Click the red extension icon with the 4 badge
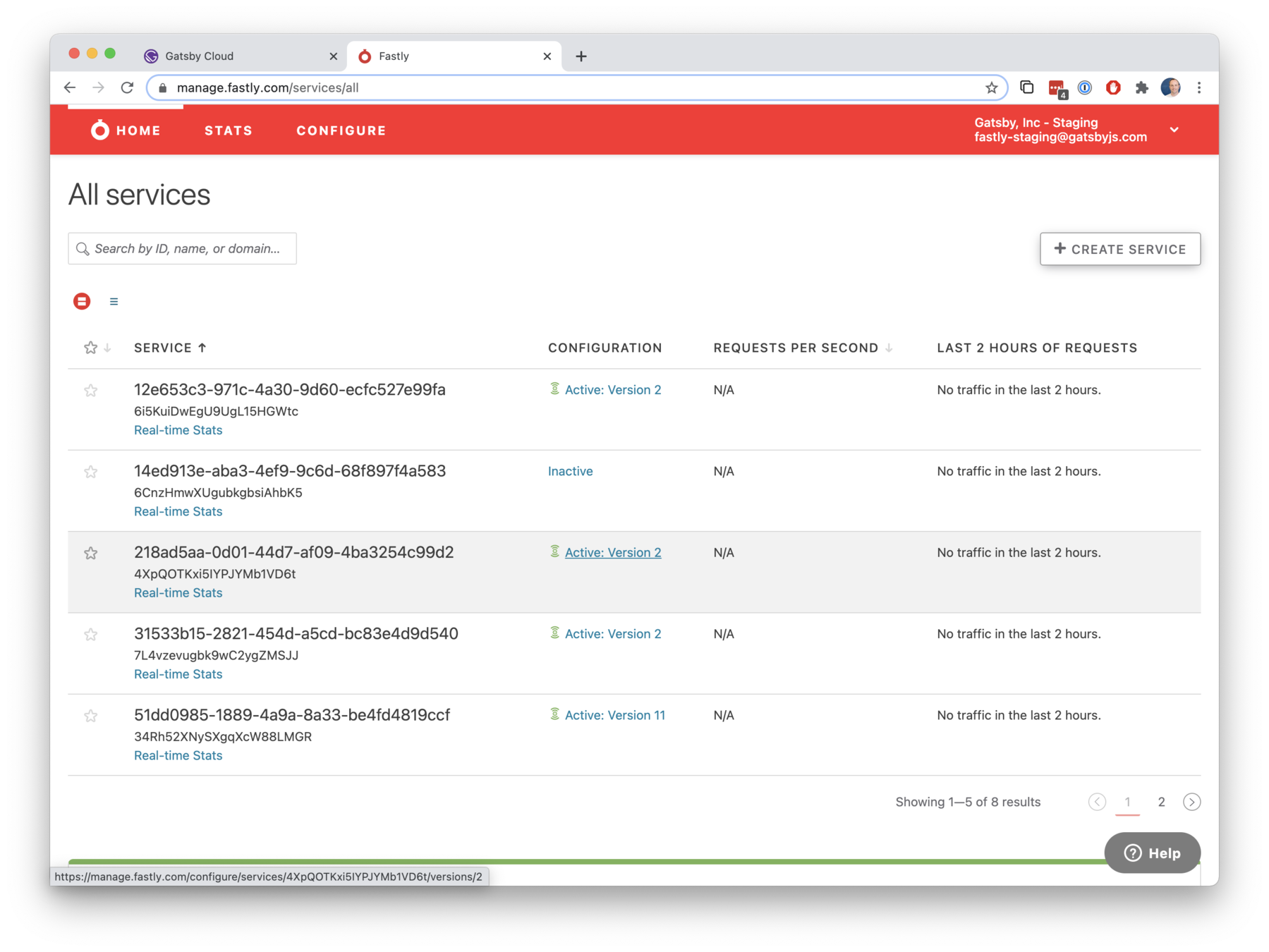This screenshot has height=952, width=1269. click(x=1057, y=88)
